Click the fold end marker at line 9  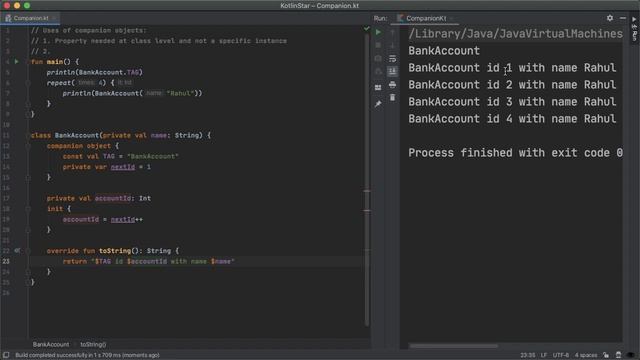[x=28, y=114]
